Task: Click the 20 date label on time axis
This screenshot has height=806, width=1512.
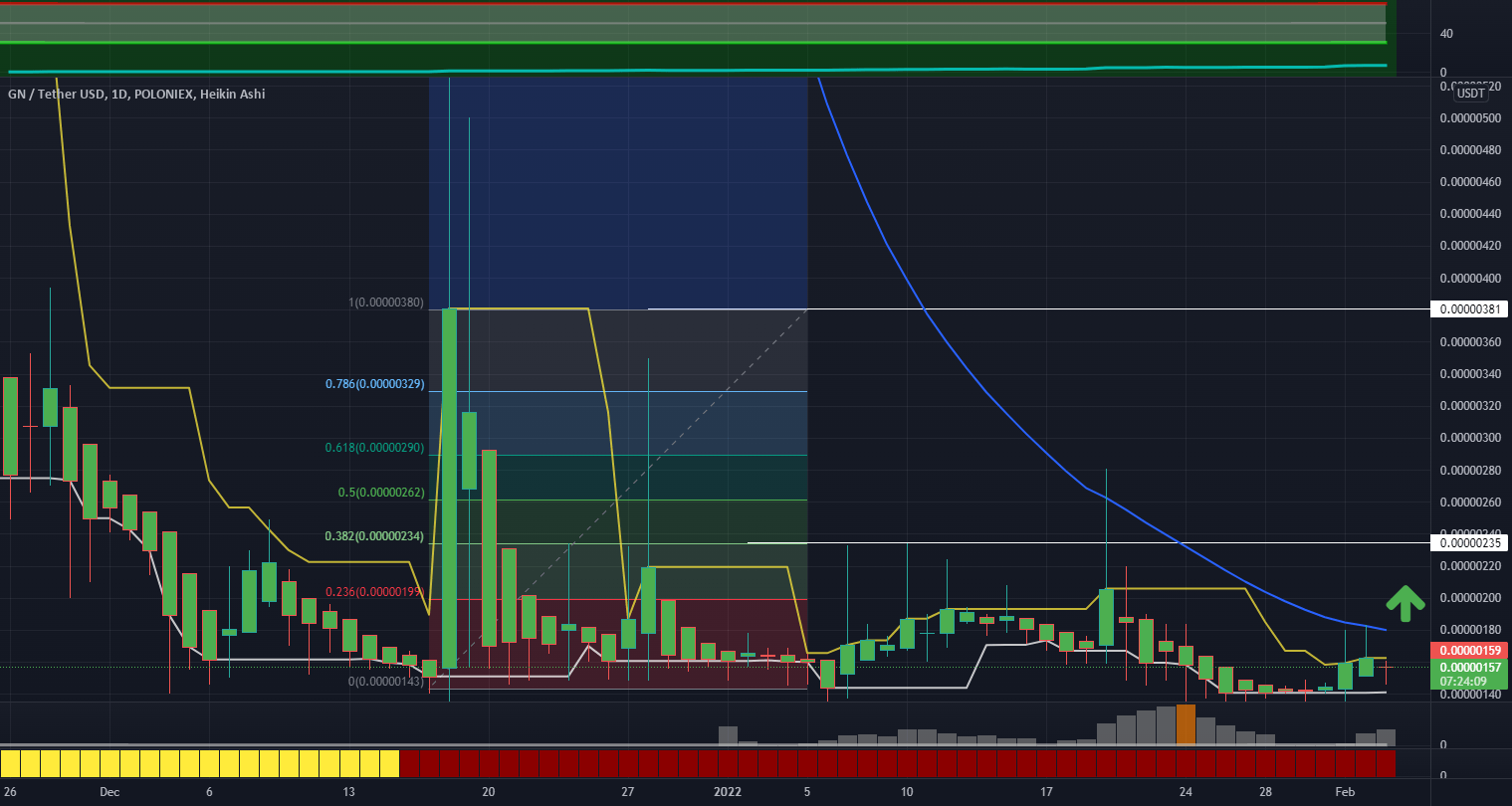Action: 488,792
